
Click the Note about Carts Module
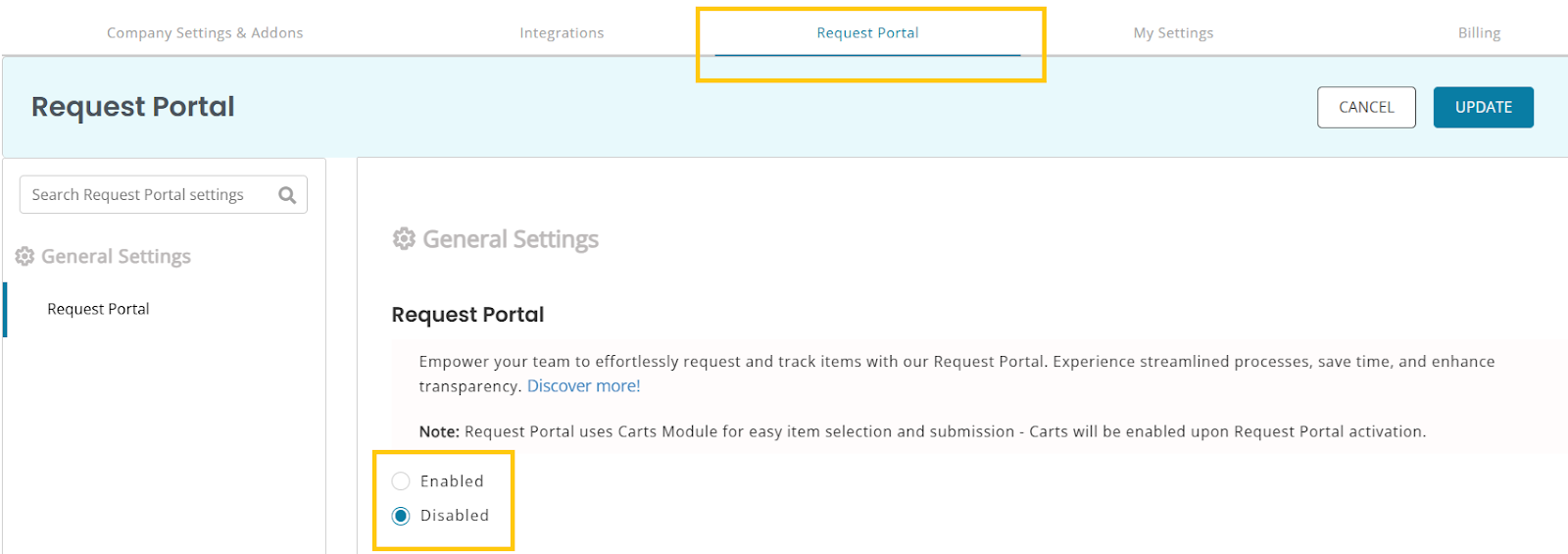point(922,431)
